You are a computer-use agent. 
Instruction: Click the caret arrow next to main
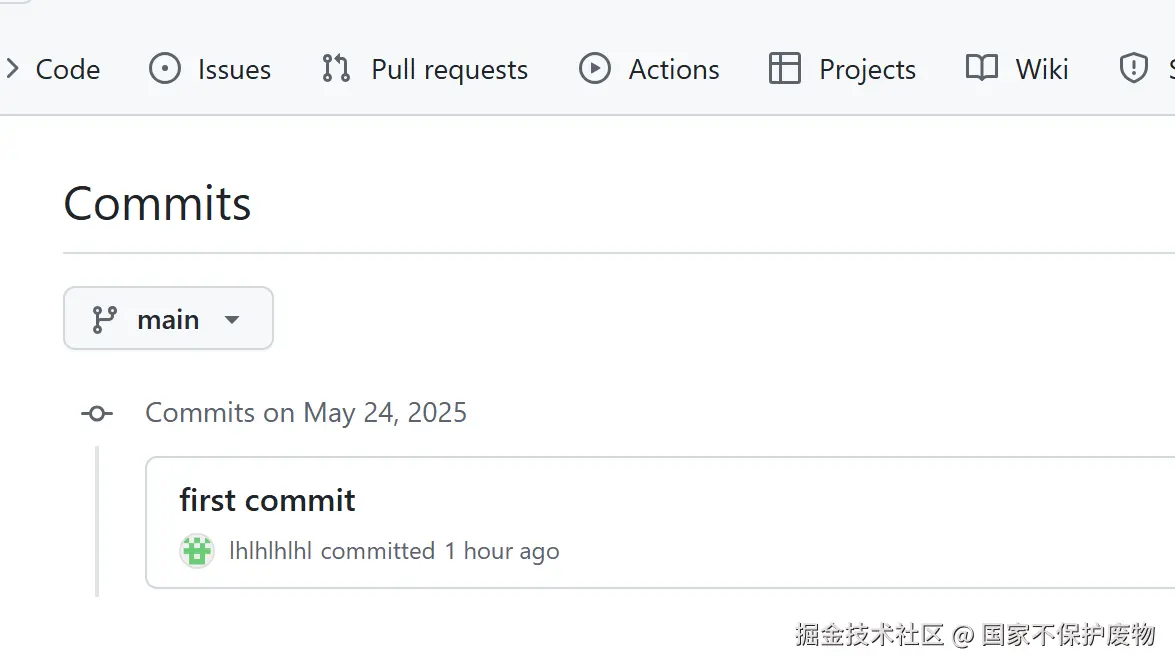[x=232, y=320]
